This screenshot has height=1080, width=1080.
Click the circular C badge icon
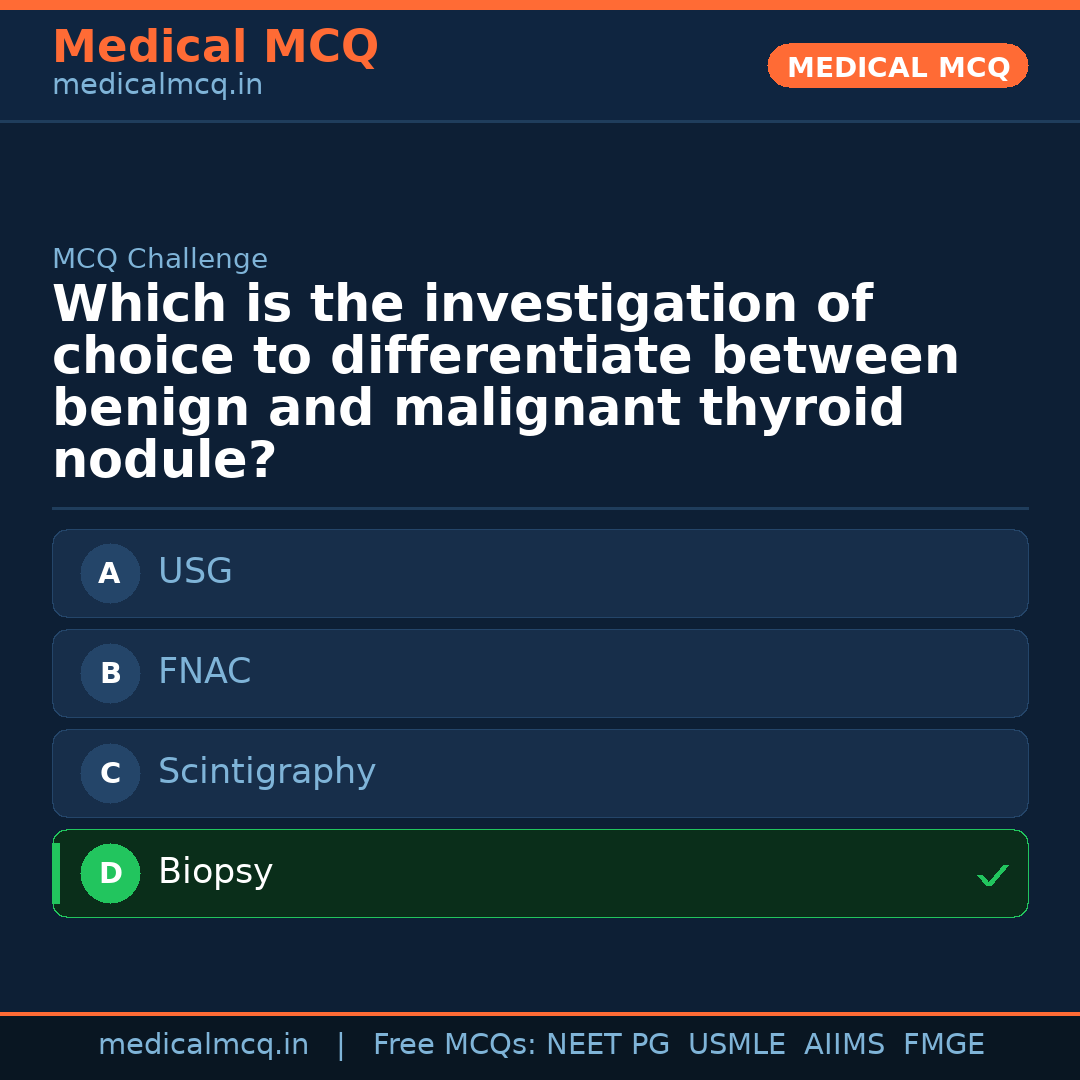click(x=110, y=773)
